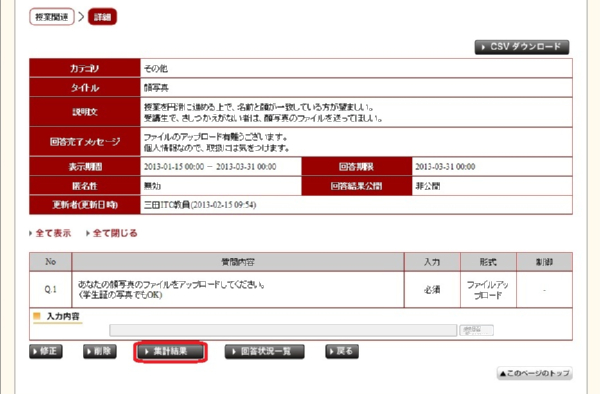This screenshot has height=394, width=600.
Task: Click the No column header
Action: pos(51,262)
